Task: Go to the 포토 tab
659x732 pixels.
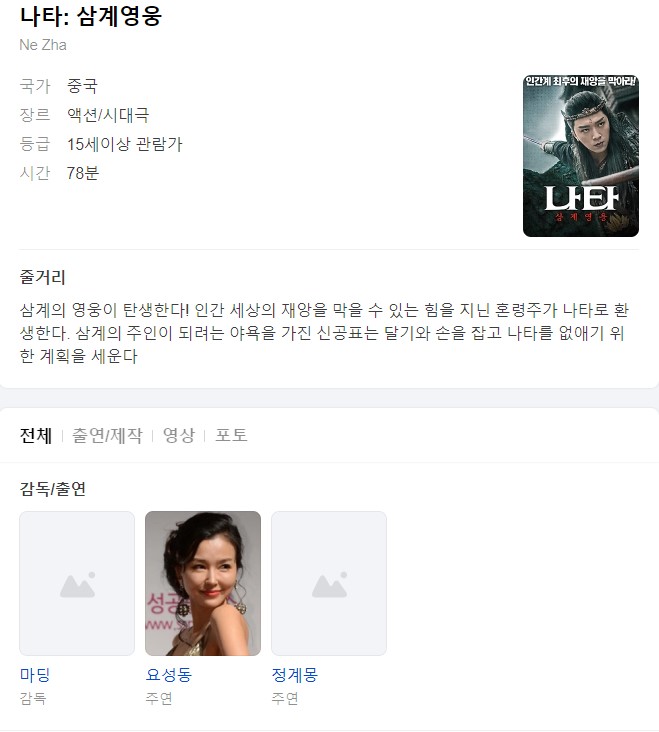Action: point(231,436)
